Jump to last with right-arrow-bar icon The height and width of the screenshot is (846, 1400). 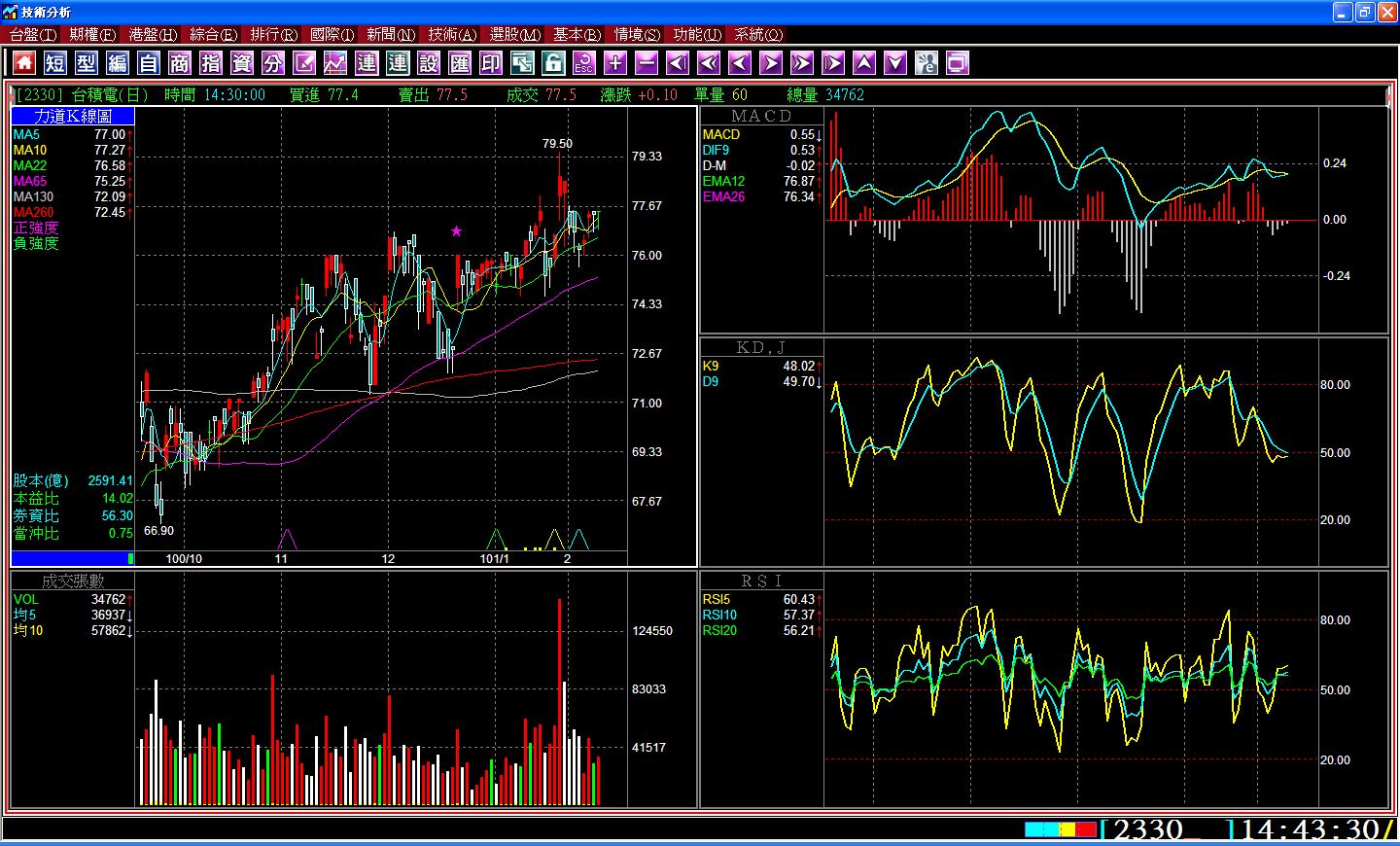833,63
